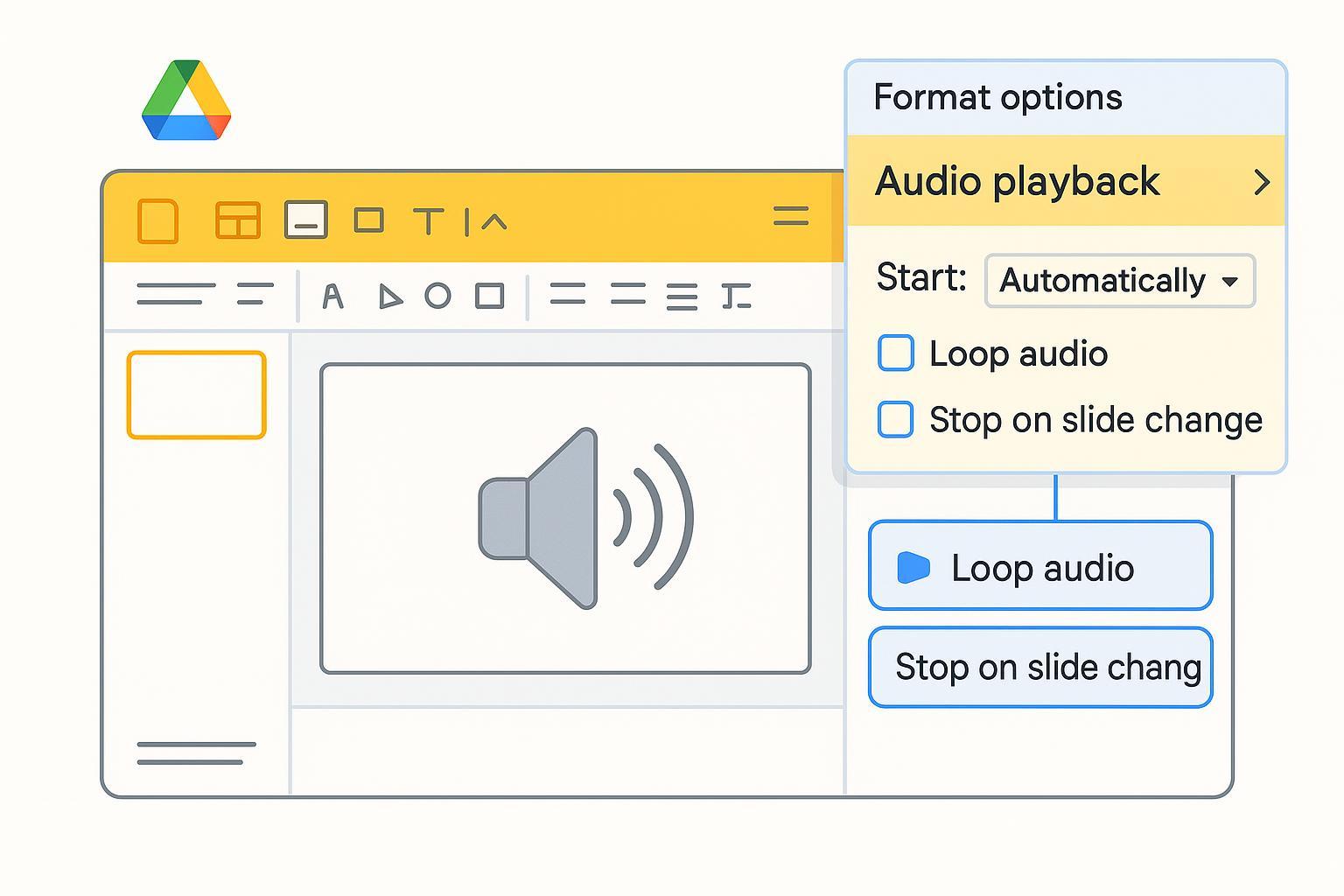Screen dimensions: 1344x896
Task: Select the Audio playback section title
Action: coord(1017,182)
